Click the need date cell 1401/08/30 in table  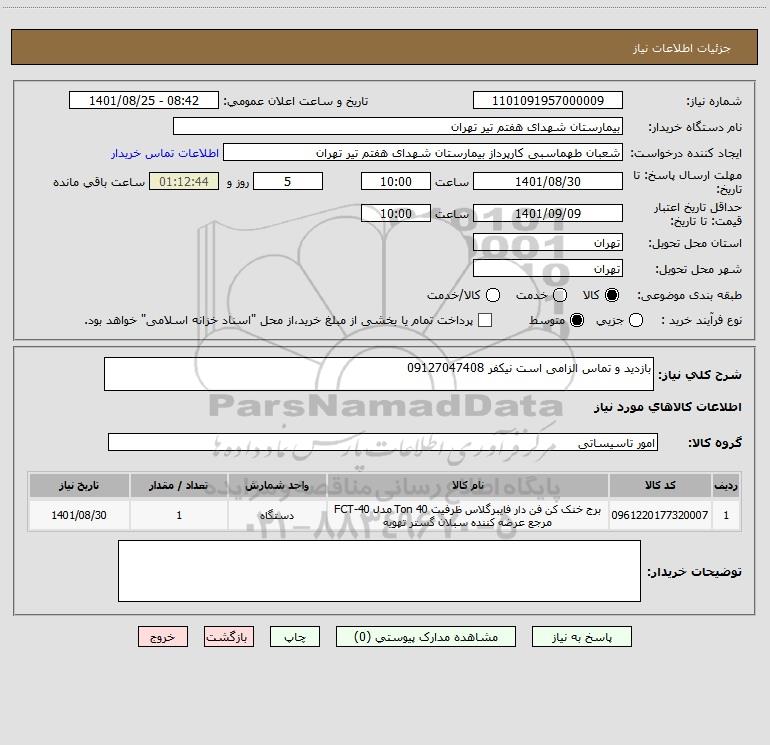click(79, 515)
